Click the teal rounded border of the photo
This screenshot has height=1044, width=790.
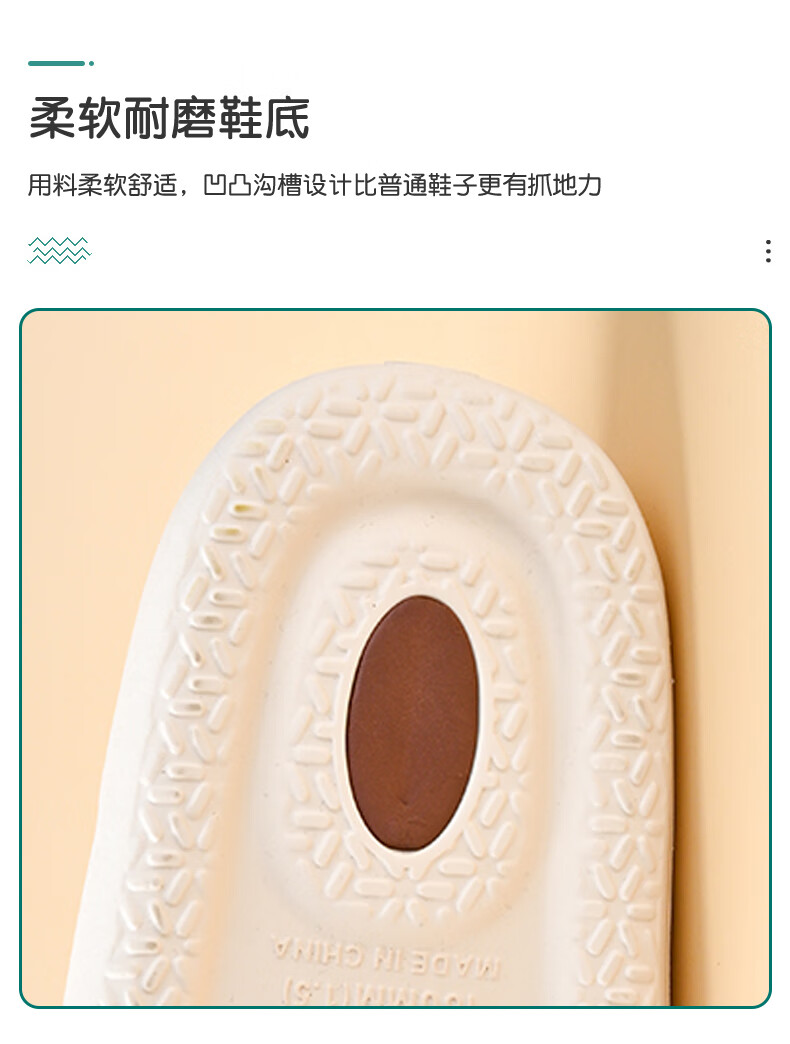pyautogui.click(x=395, y=310)
